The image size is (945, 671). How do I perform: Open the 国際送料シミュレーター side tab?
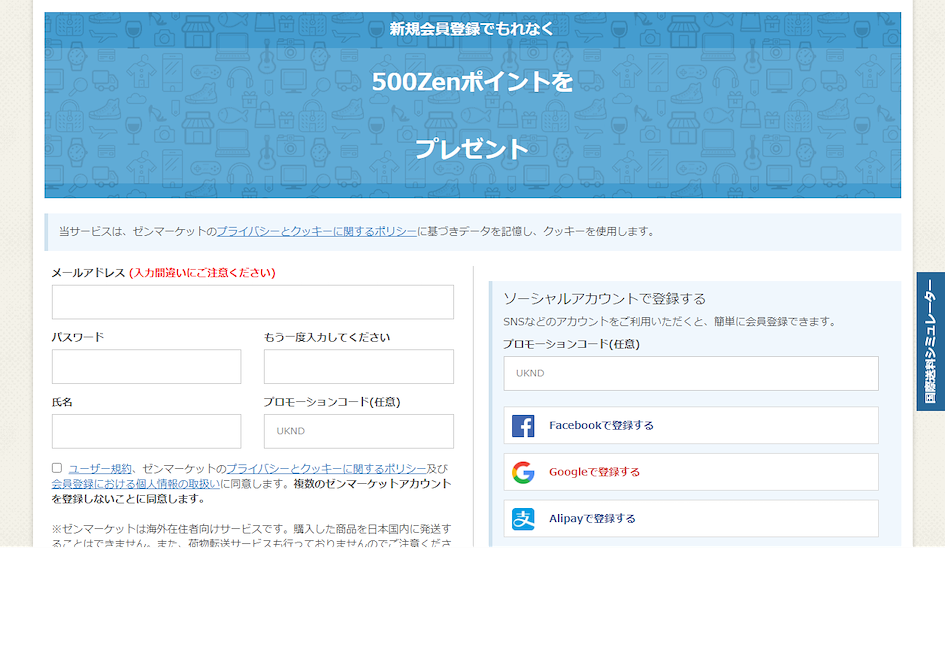point(930,341)
